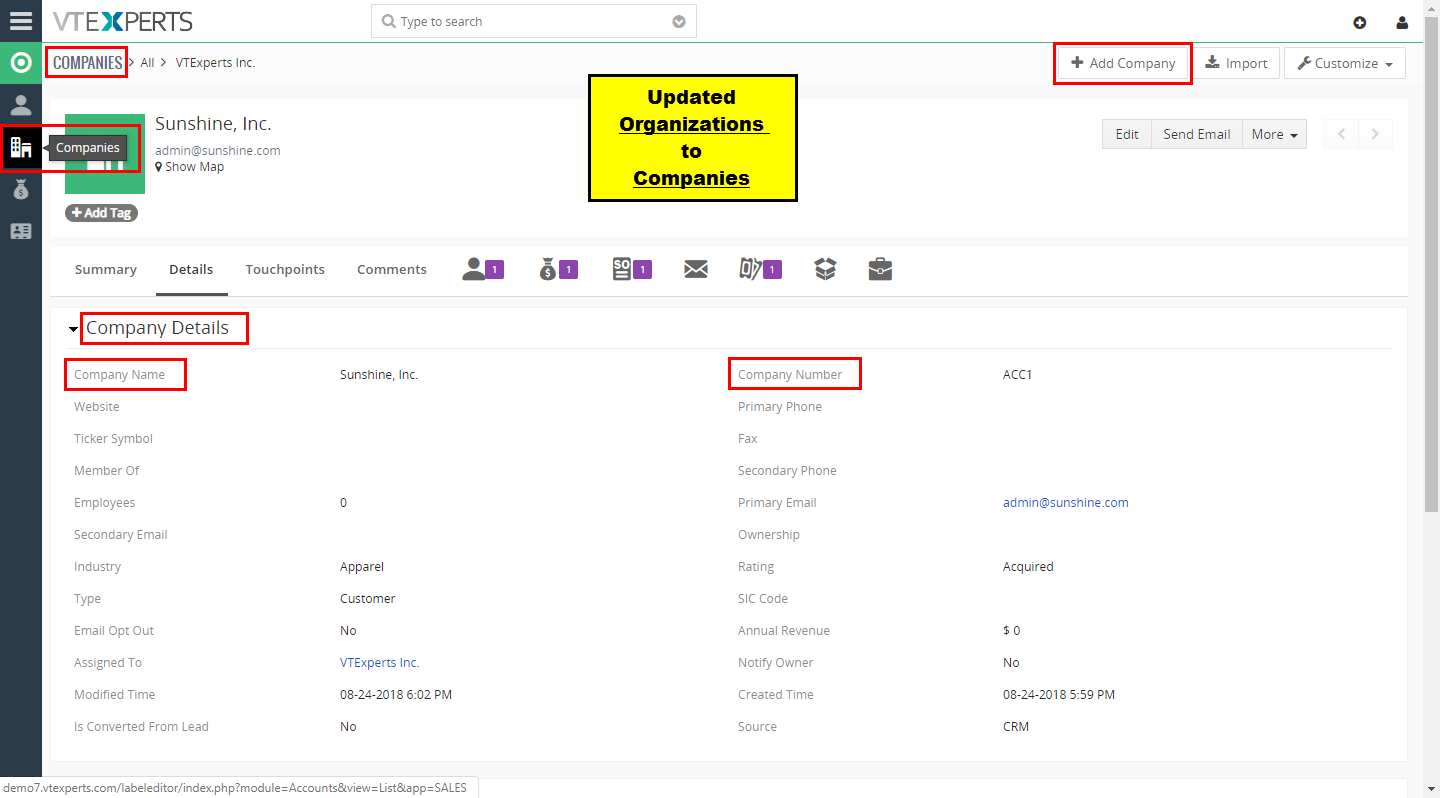The image size is (1440, 798).
Task: Click the Modified Time value 08-24-2018 6:02 PM
Action: 396,695
